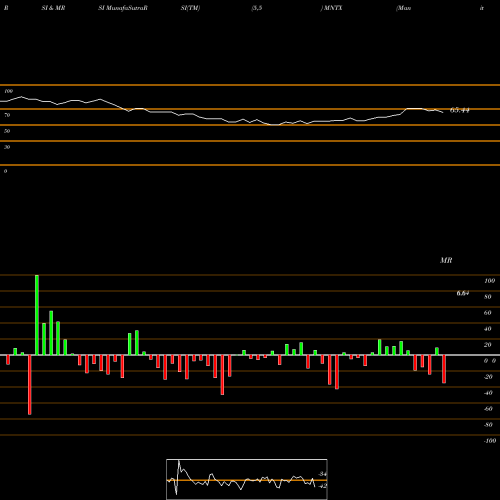This screenshot has width=500, height=500.
Task: Click the MR panel title label
Action: click(x=446, y=260)
